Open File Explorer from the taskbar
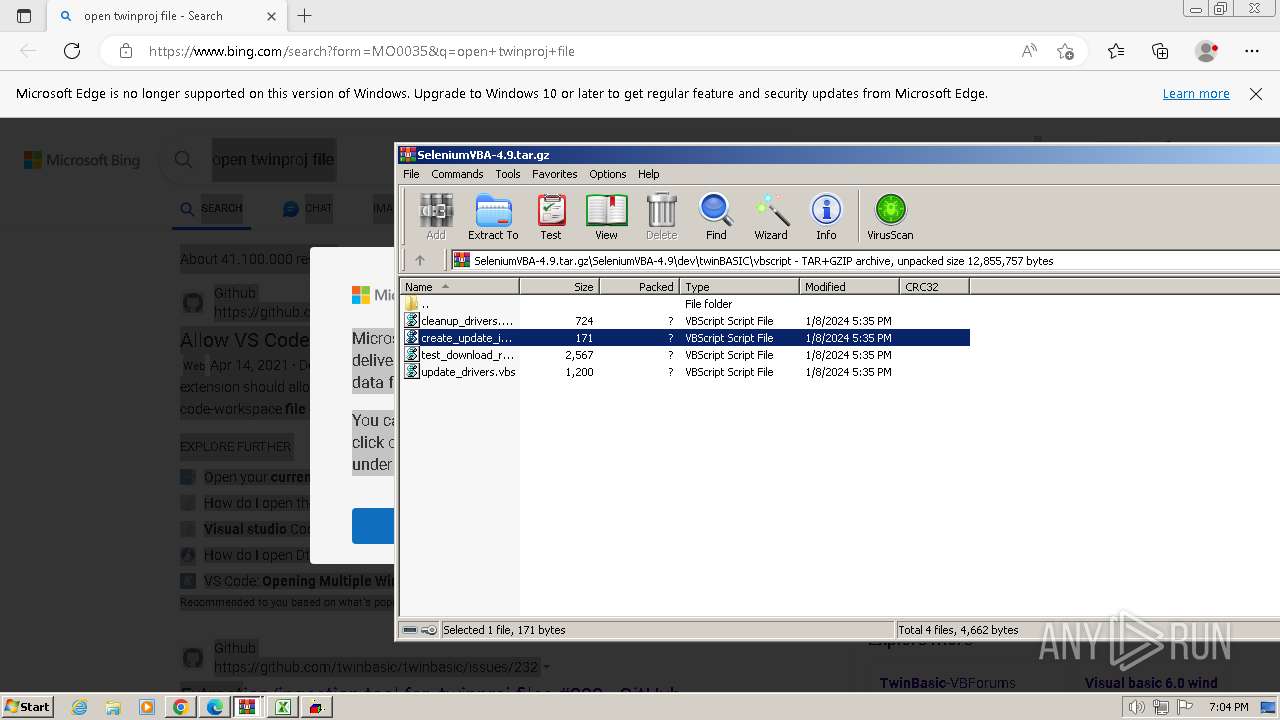The width and height of the screenshot is (1280, 720). 113,707
